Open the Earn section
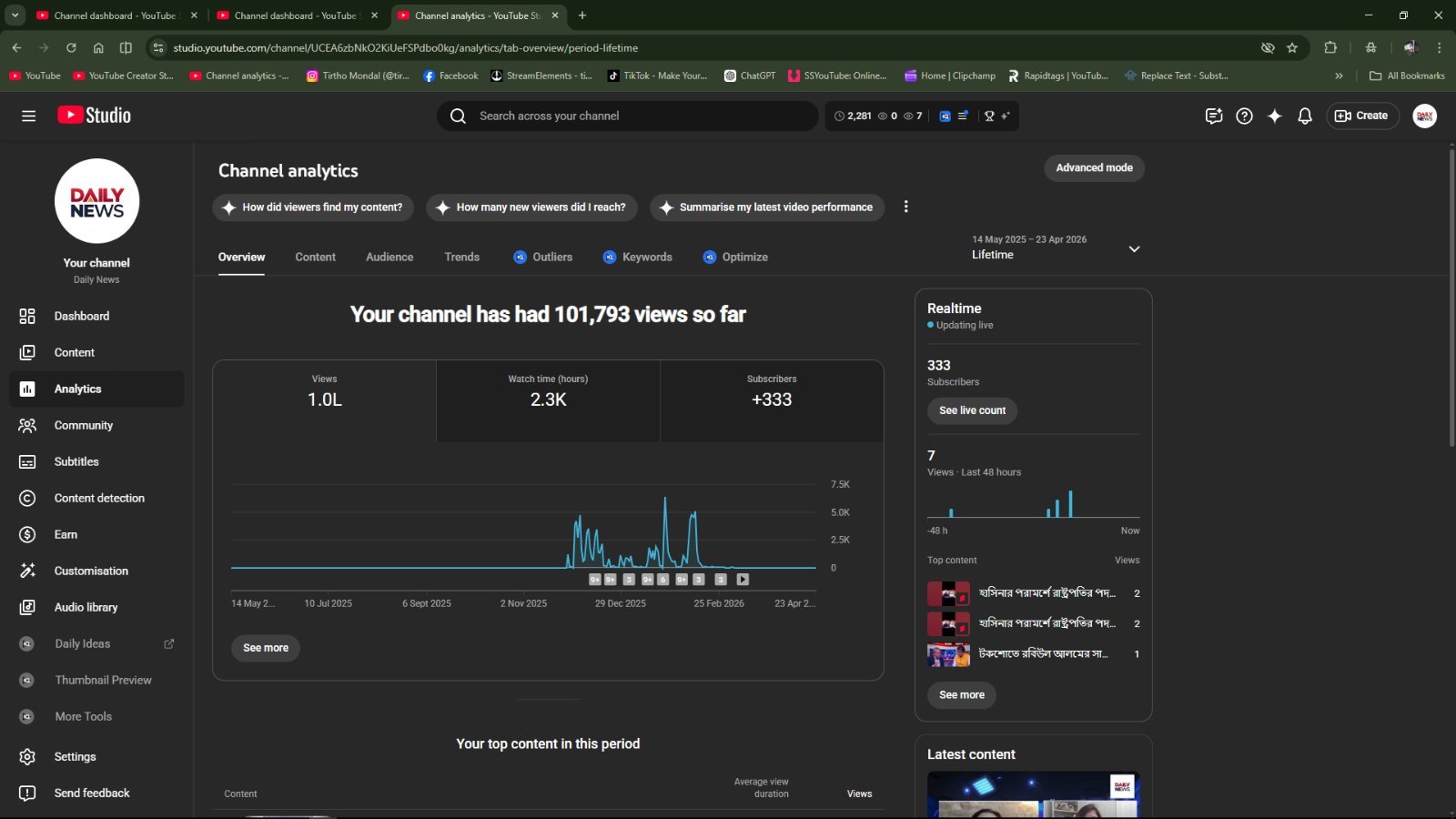Image resolution: width=1456 pixels, height=819 pixels. [x=96, y=534]
